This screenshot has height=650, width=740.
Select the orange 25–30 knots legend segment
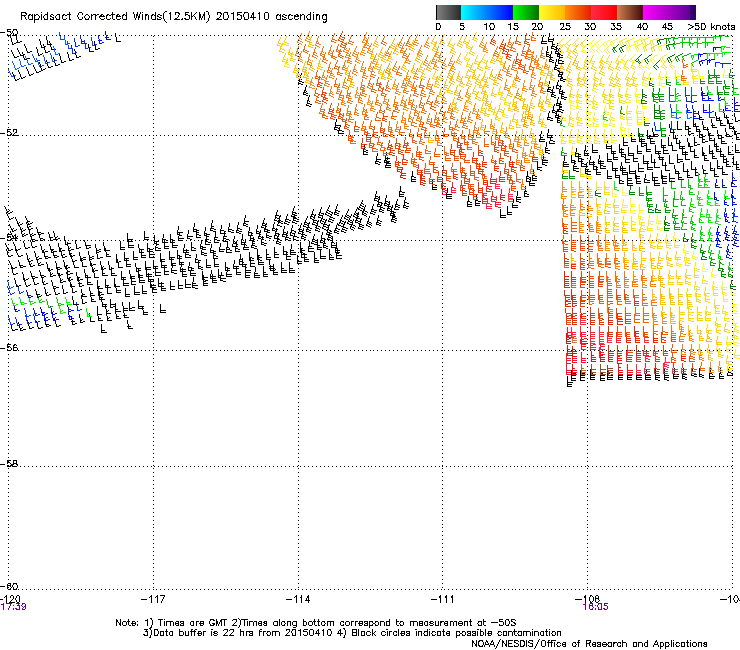pos(578,12)
